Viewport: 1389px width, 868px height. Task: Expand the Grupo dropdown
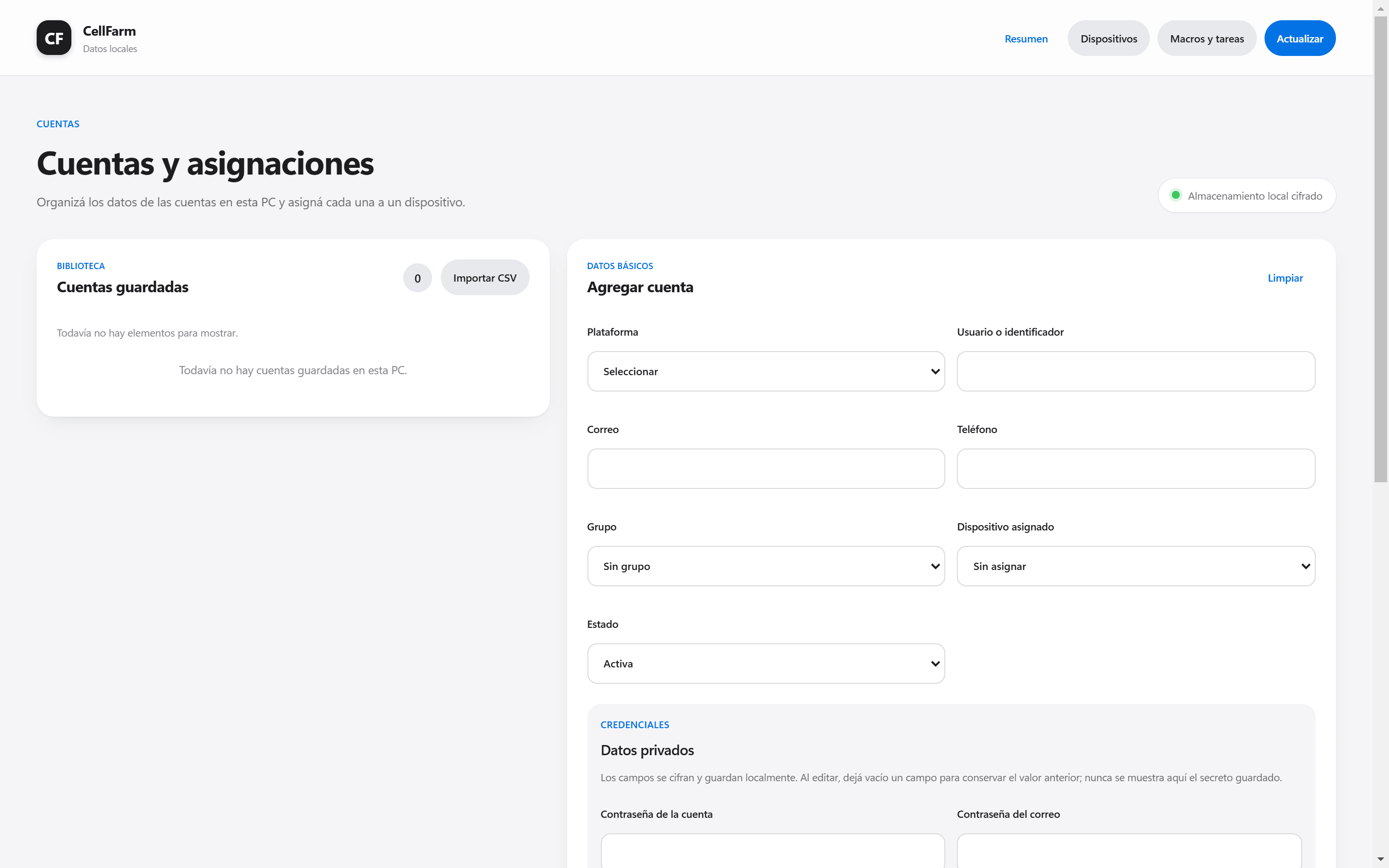766,566
